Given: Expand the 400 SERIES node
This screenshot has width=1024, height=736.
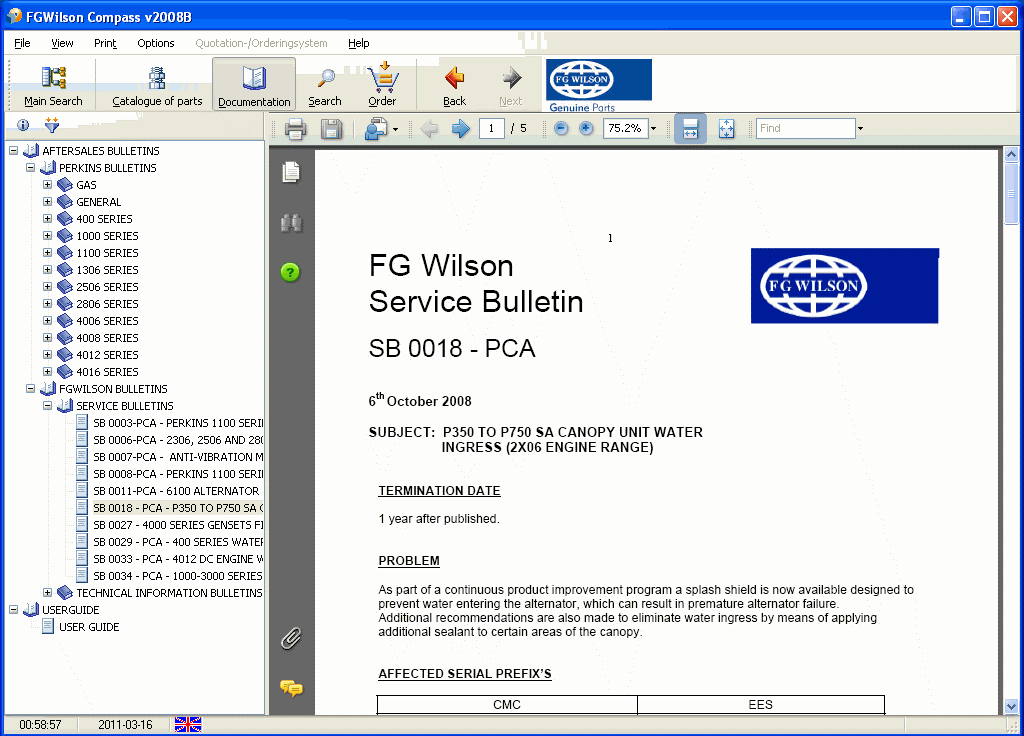Looking at the screenshot, I should click(x=47, y=219).
